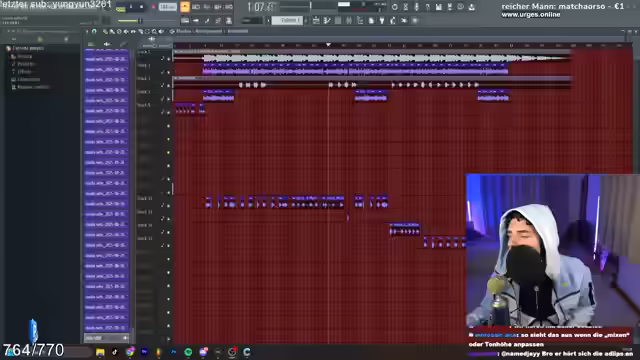Adjust the main volume slider
The height and width of the screenshot is (360, 640).
[x=140, y=21]
